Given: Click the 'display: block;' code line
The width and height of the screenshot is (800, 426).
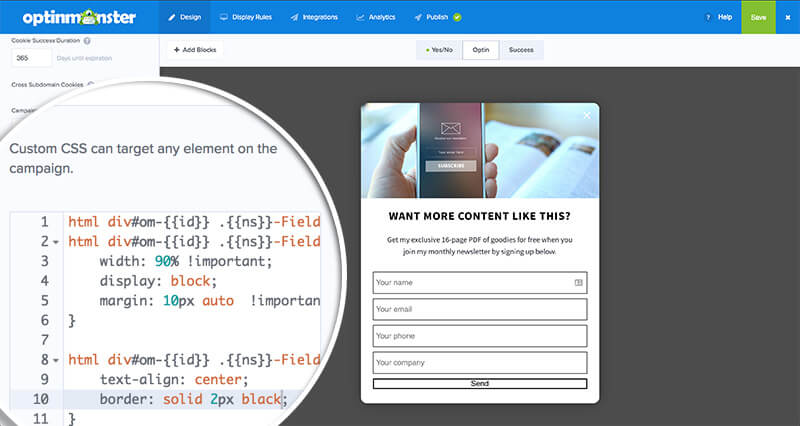Looking at the screenshot, I should tap(158, 281).
